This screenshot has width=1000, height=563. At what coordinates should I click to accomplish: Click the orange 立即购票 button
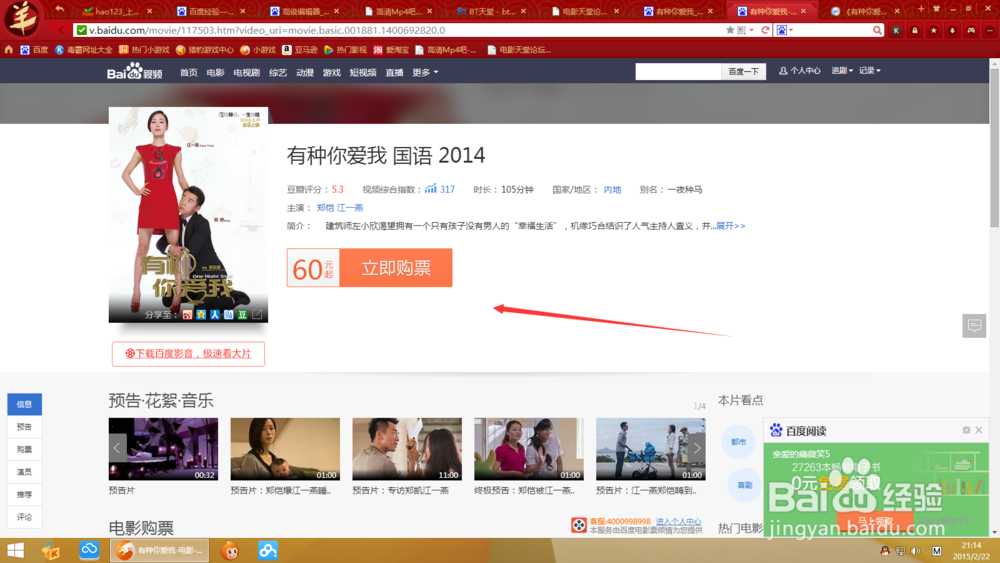tap(396, 268)
